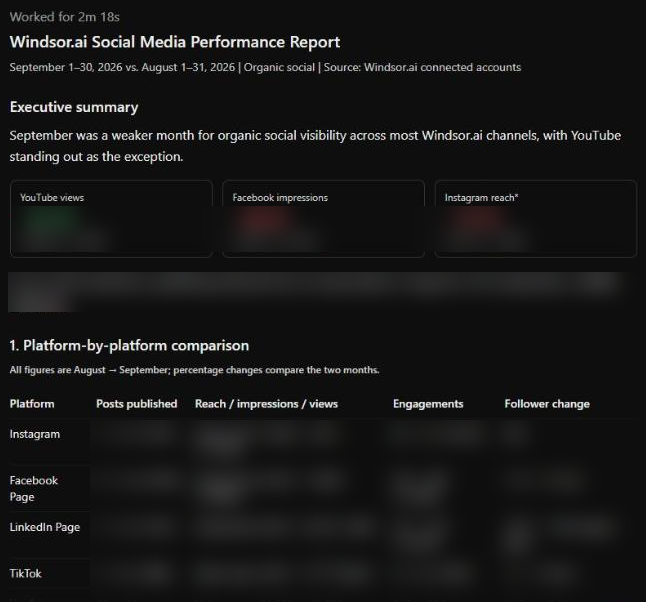The image size is (646, 602).
Task: Select the 'Facebook Page' table row label
Action: [x=34, y=489]
